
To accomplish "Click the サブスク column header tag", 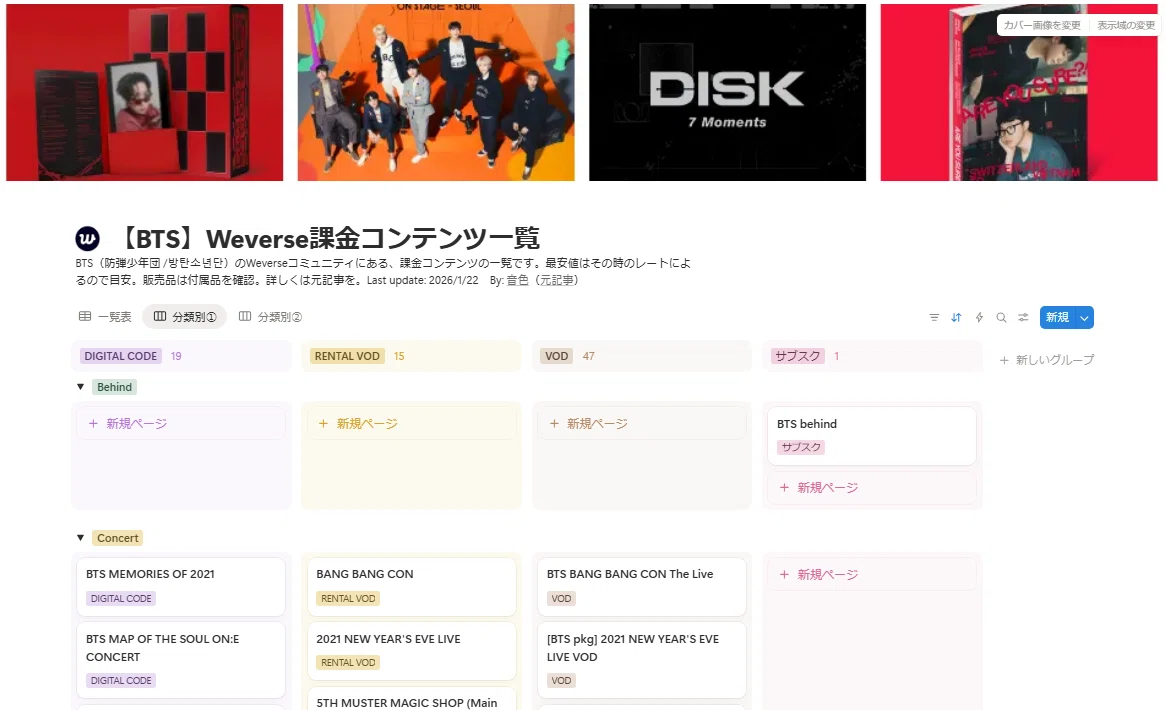I will click(797, 356).
